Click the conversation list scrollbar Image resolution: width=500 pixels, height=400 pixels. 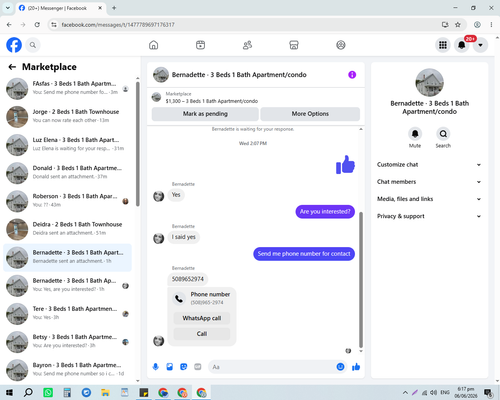(x=138, y=143)
